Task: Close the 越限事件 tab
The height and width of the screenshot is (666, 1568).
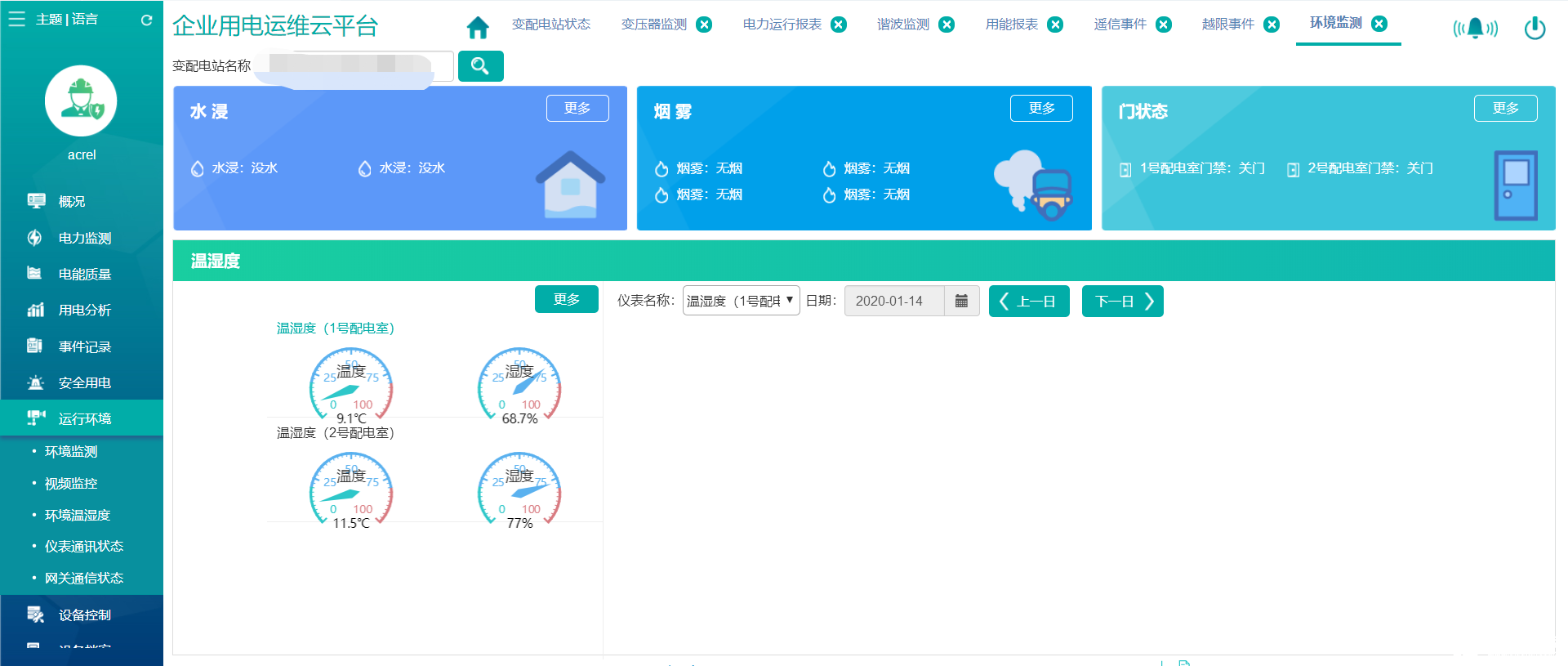Action: [1272, 25]
